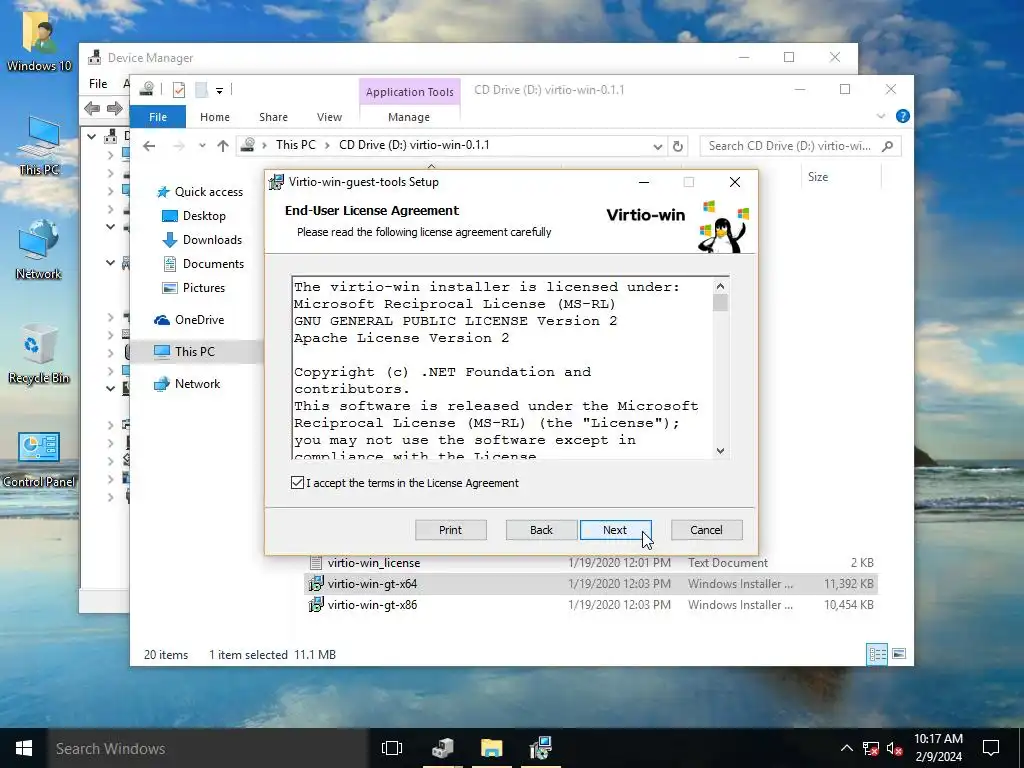This screenshot has width=1024, height=768.
Task: Open the Share ribbon tab
Action: tap(273, 117)
